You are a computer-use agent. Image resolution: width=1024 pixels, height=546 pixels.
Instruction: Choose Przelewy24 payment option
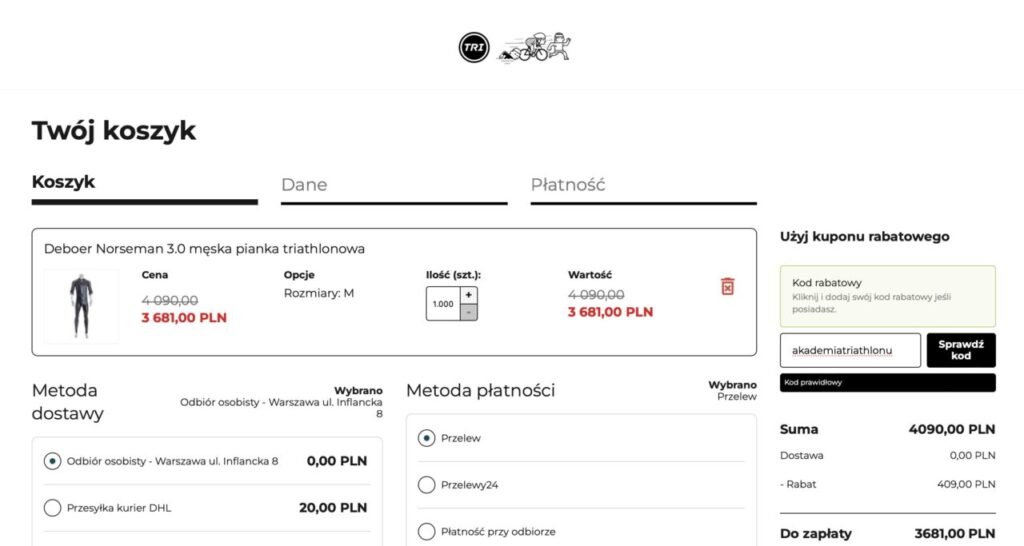427,485
